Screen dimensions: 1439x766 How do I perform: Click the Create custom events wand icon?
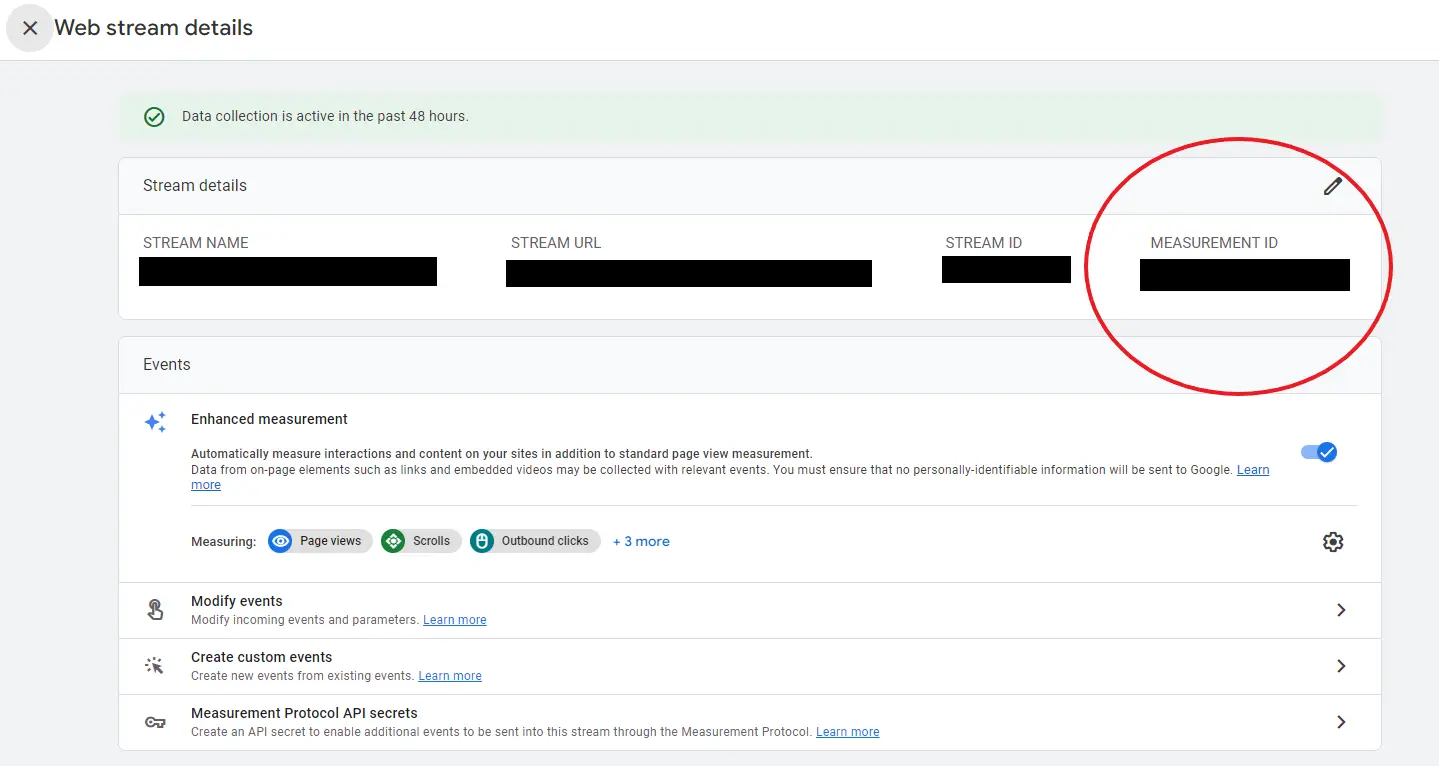coord(155,664)
